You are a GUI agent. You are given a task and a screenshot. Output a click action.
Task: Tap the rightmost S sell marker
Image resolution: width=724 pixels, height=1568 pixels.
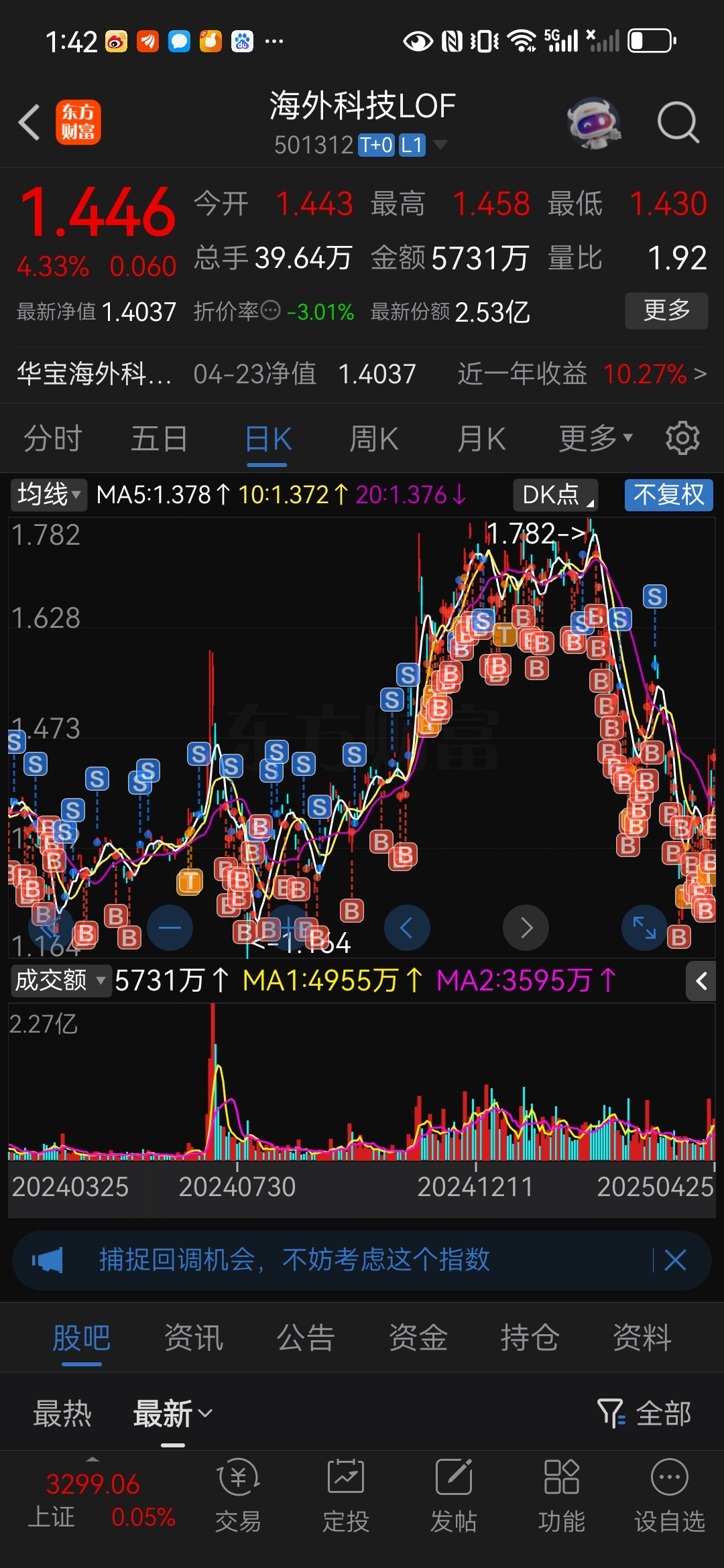655,596
